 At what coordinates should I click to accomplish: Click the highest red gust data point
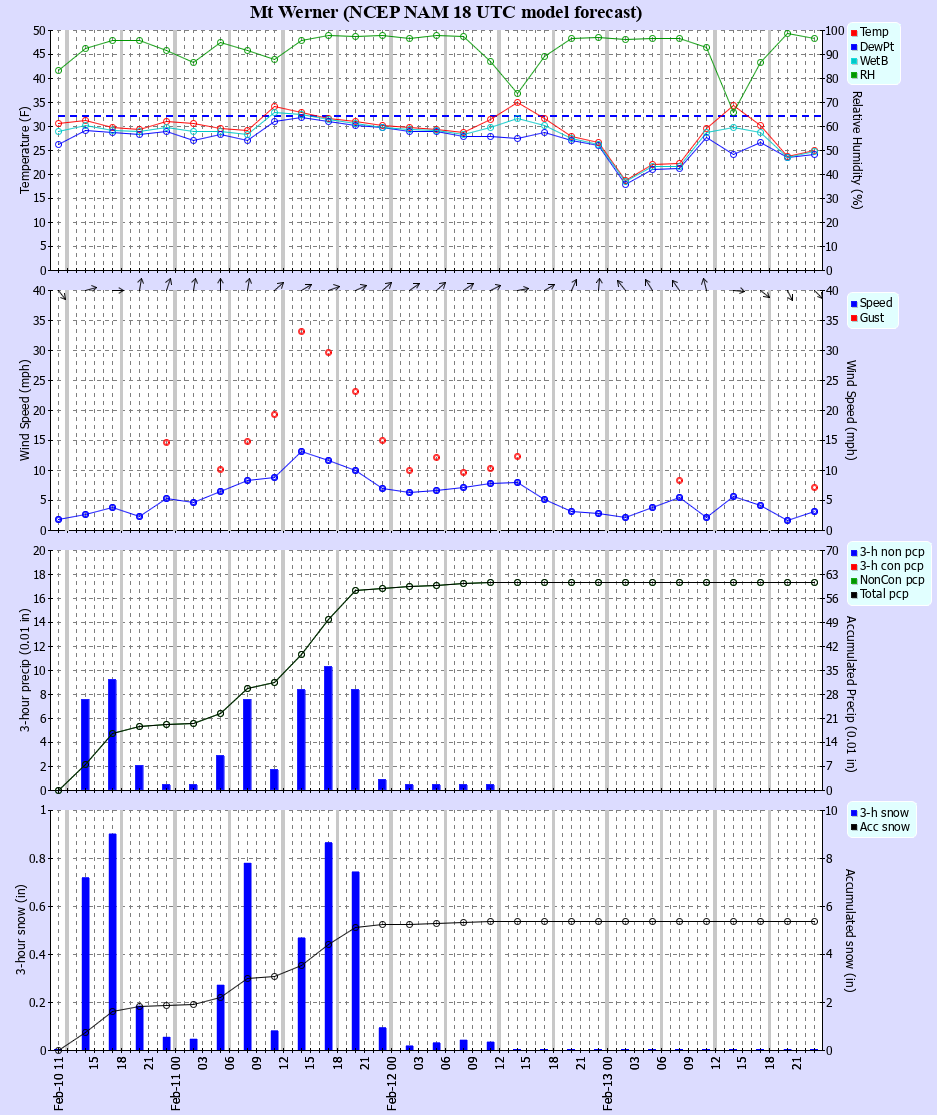click(301, 332)
